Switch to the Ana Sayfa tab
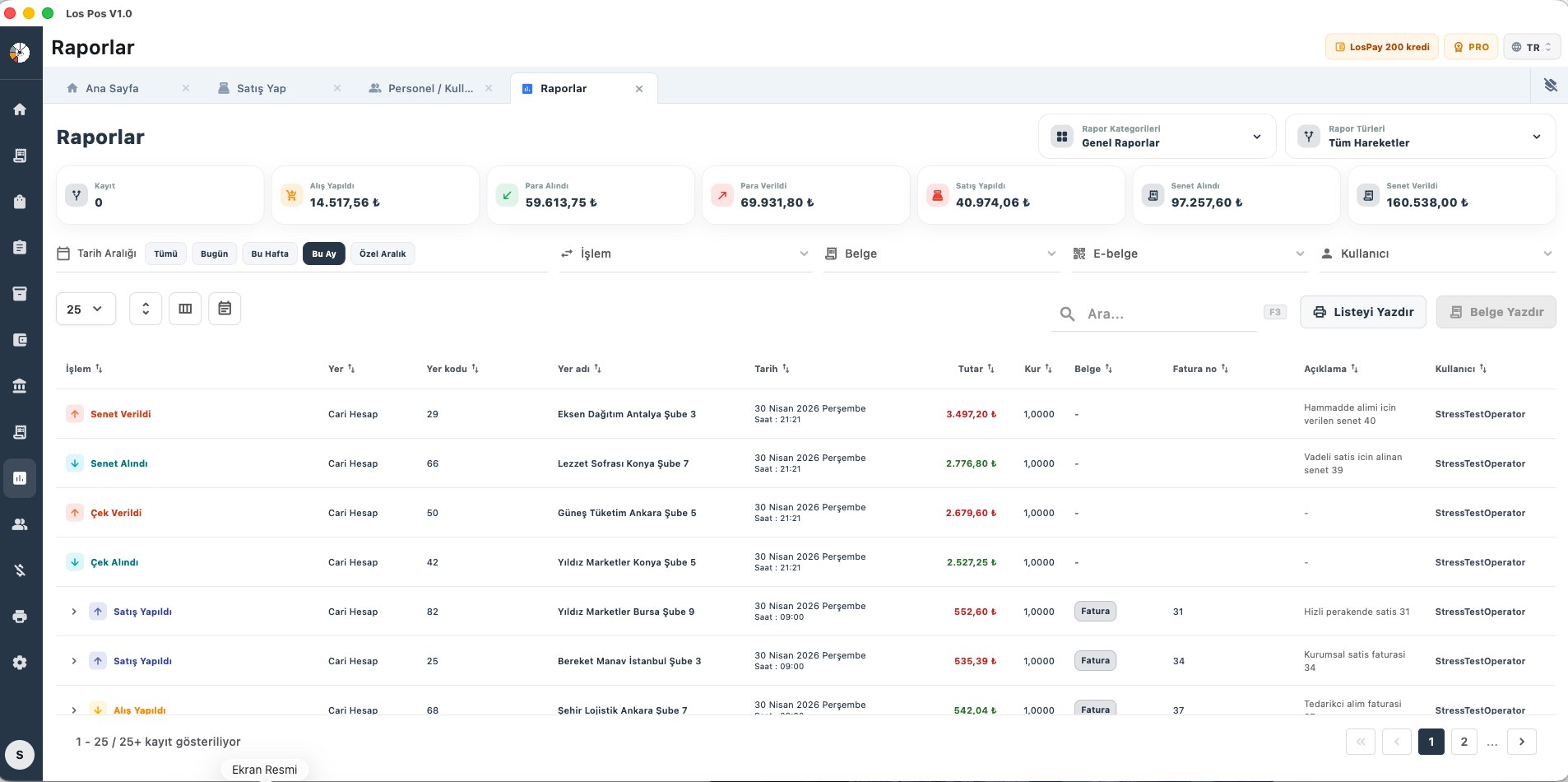This screenshot has width=1568, height=782. point(112,88)
